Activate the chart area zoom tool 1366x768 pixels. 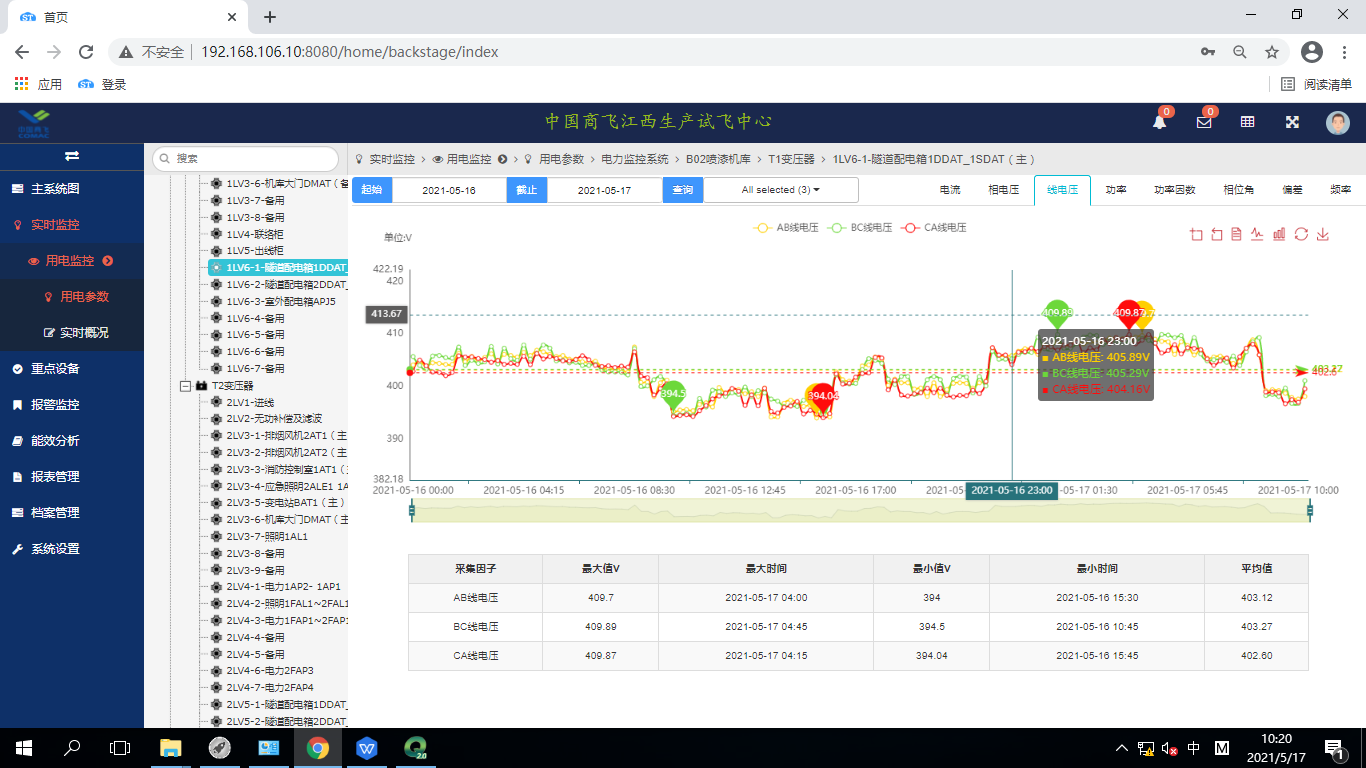coord(1196,234)
